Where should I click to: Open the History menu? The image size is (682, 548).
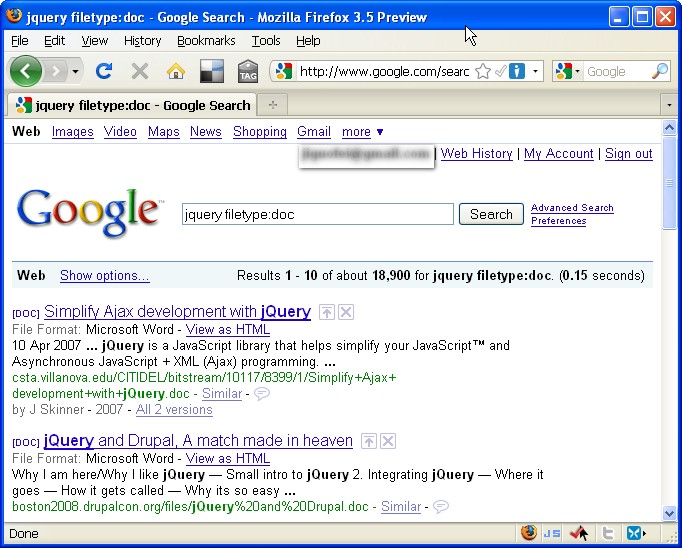[x=142, y=41]
